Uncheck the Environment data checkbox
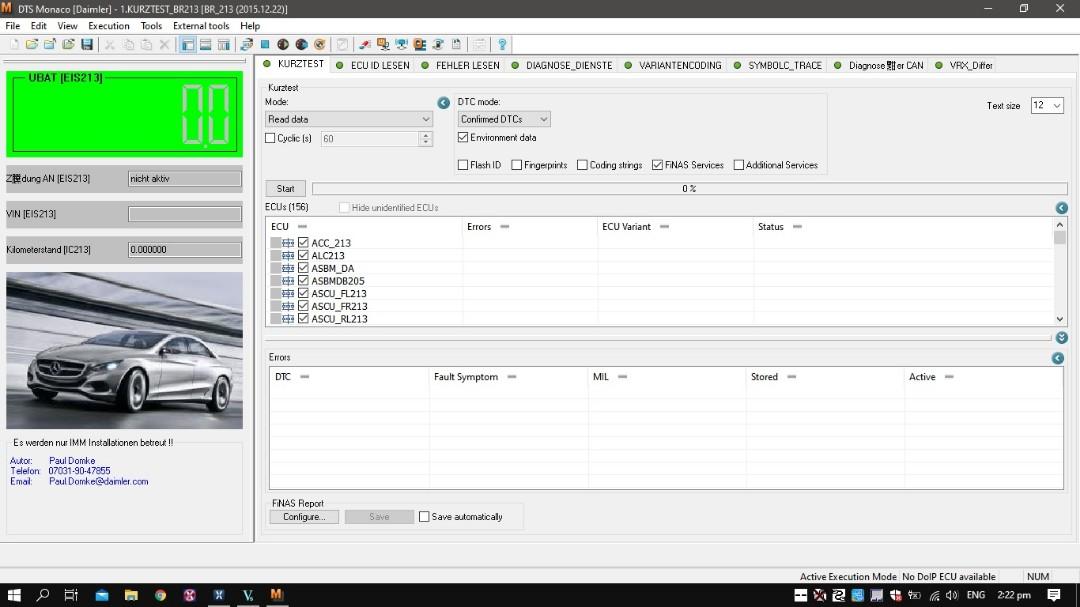This screenshot has width=1080, height=607. pyautogui.click(x=463, y=138)
